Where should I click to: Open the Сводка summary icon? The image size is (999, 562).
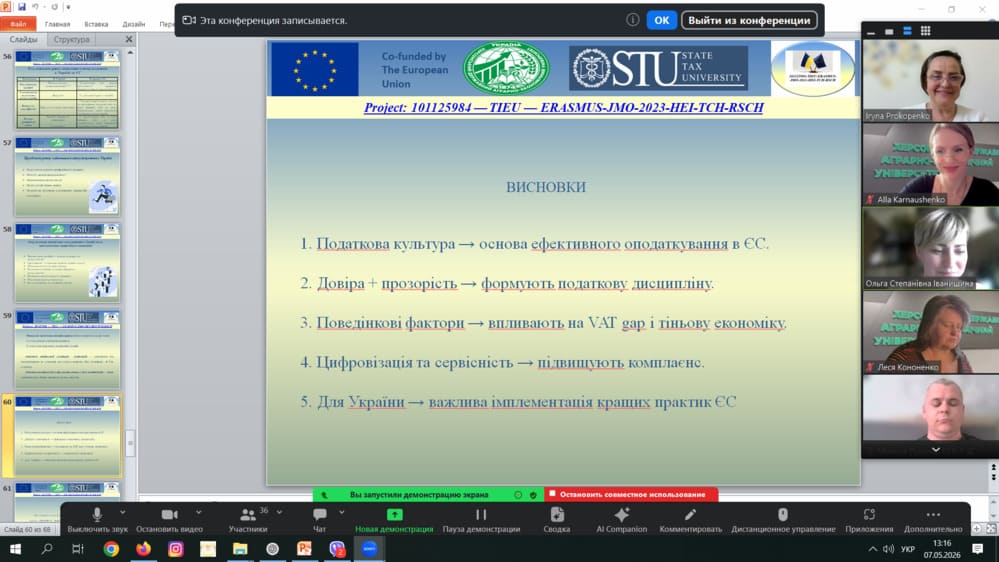557,519
